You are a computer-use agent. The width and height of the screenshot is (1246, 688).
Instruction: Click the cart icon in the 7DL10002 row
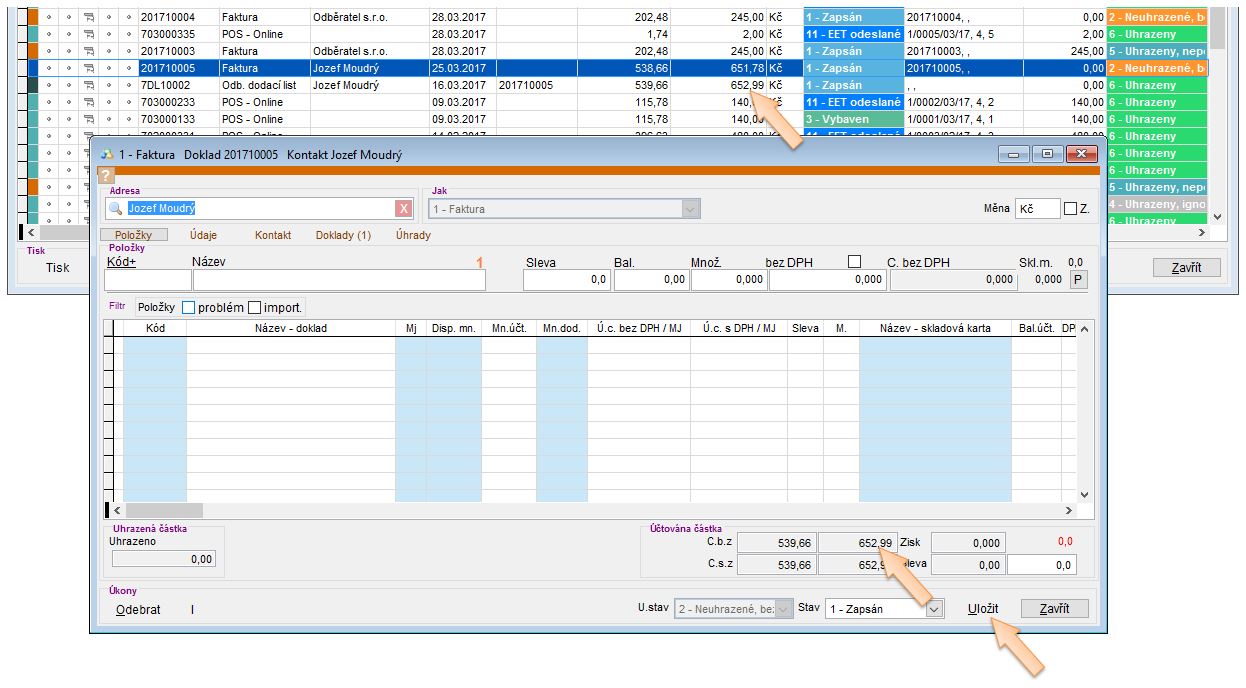(89, 85)
